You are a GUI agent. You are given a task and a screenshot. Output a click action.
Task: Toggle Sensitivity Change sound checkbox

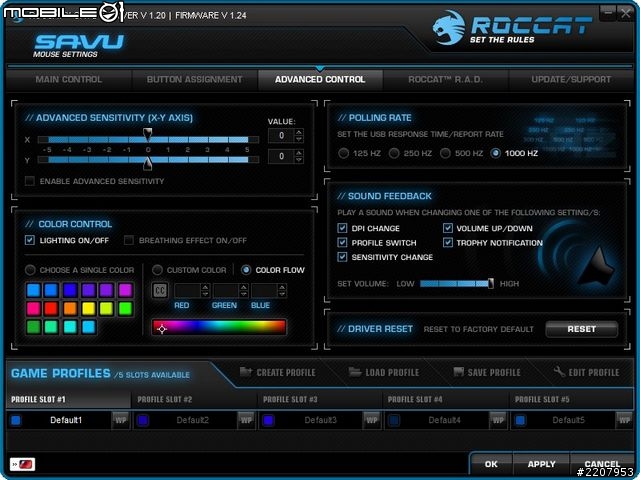342,257
